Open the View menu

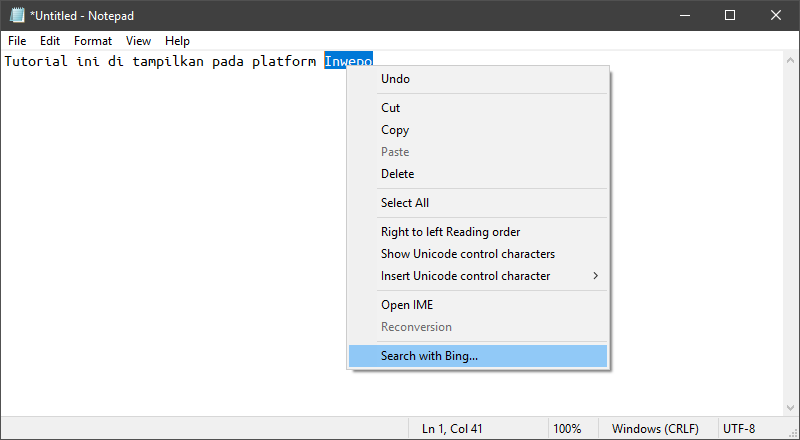(x=138, y=41)
